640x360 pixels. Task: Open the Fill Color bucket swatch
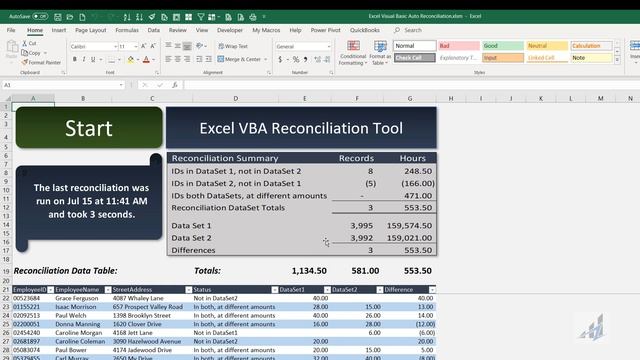click(131, 60)
